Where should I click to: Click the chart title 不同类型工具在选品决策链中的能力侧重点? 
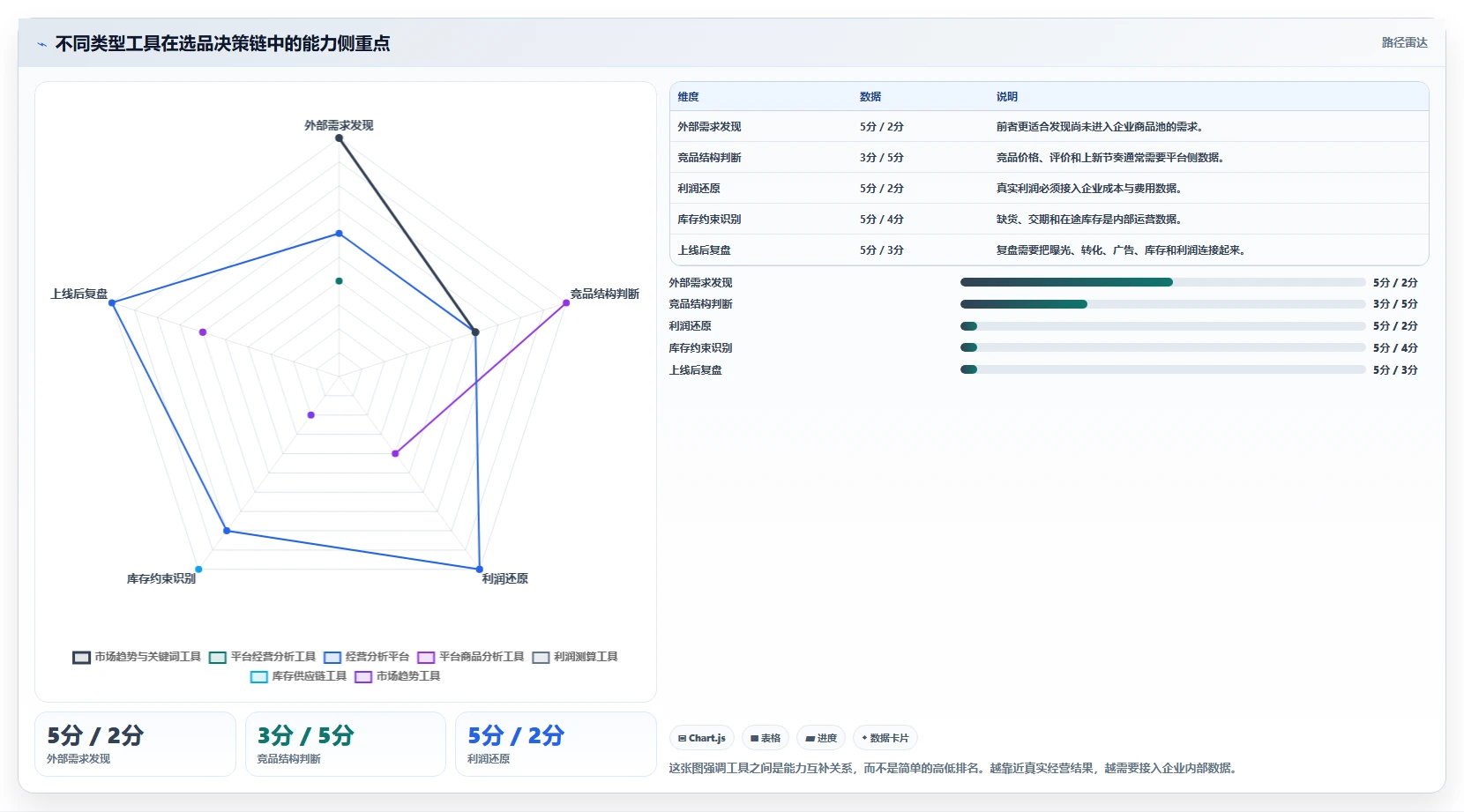(x=222, y=43)
